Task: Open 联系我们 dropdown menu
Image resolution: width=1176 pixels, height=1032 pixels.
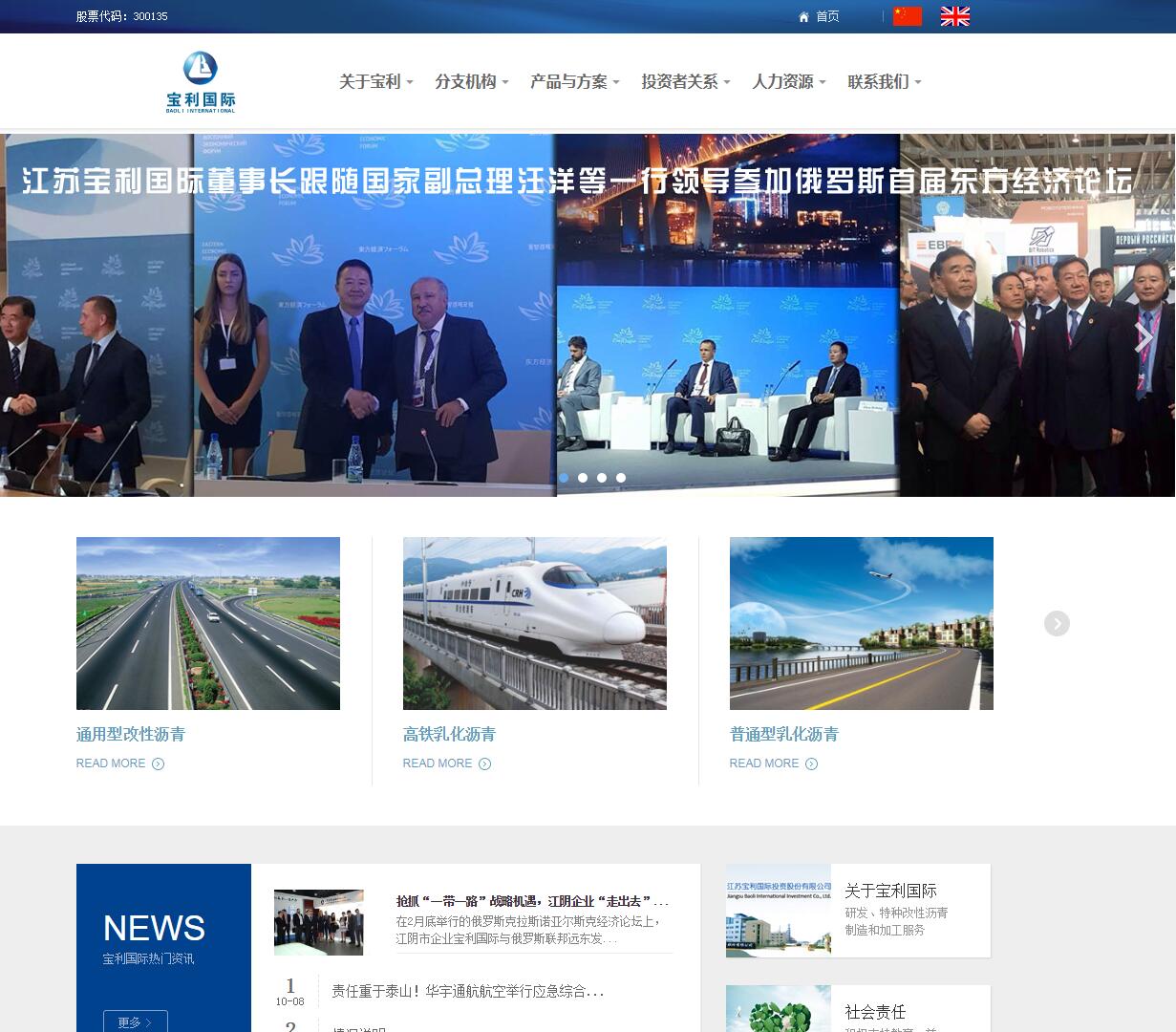Action: pyautogui.click(x=885, y=82)
